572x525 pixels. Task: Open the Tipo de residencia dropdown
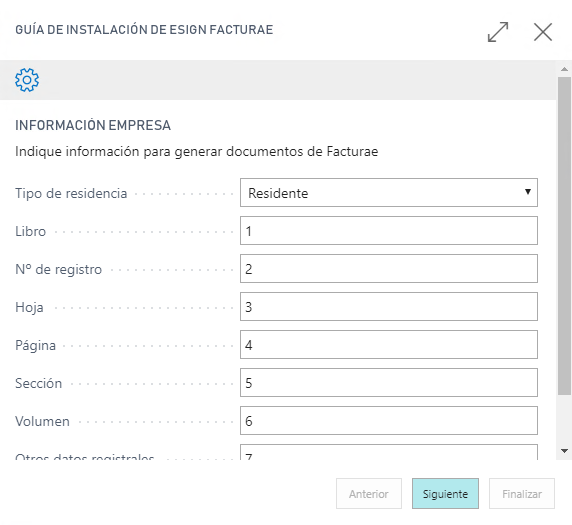pos(389,193)
